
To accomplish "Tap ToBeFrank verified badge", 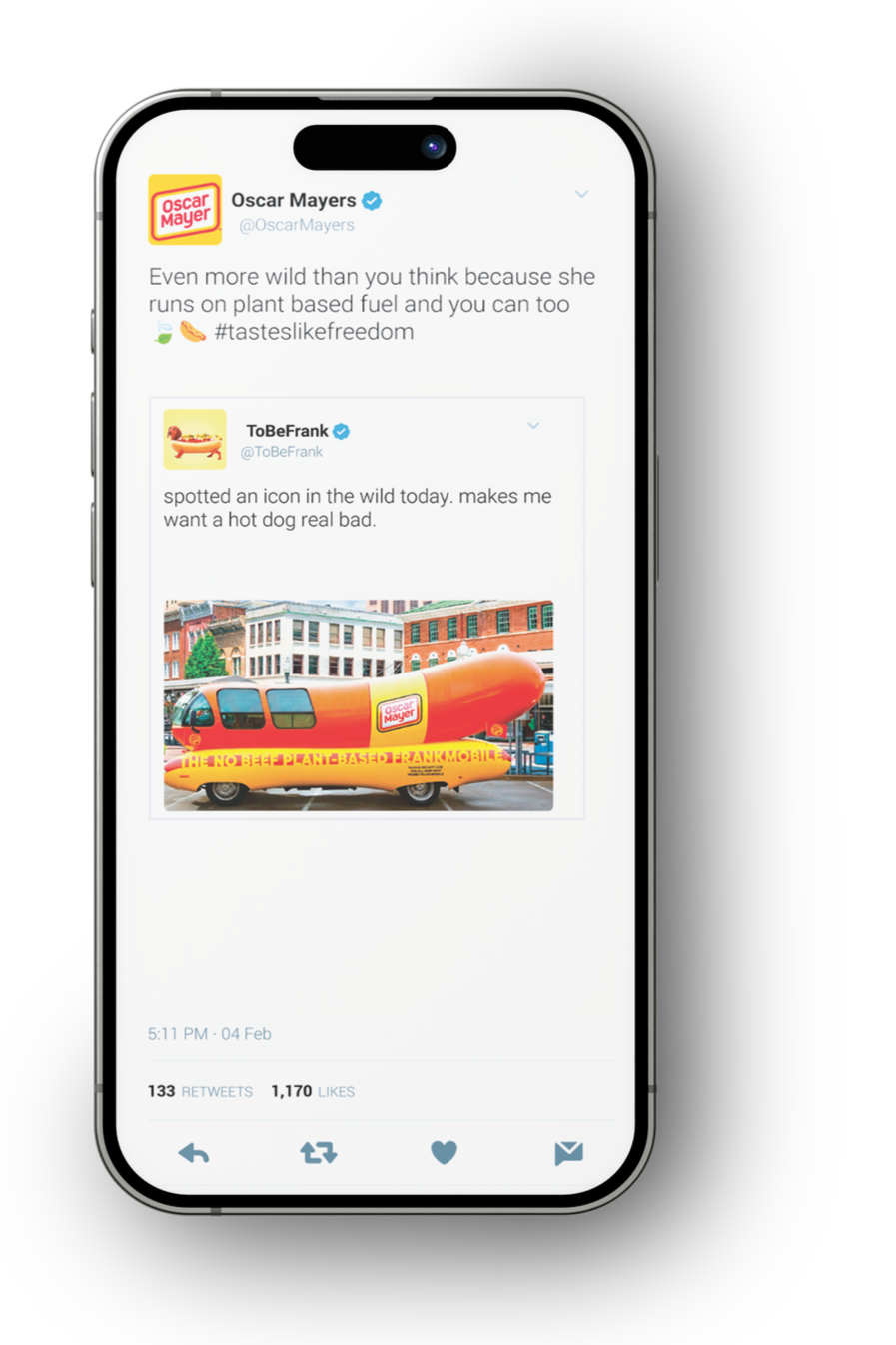I will 341,431.
